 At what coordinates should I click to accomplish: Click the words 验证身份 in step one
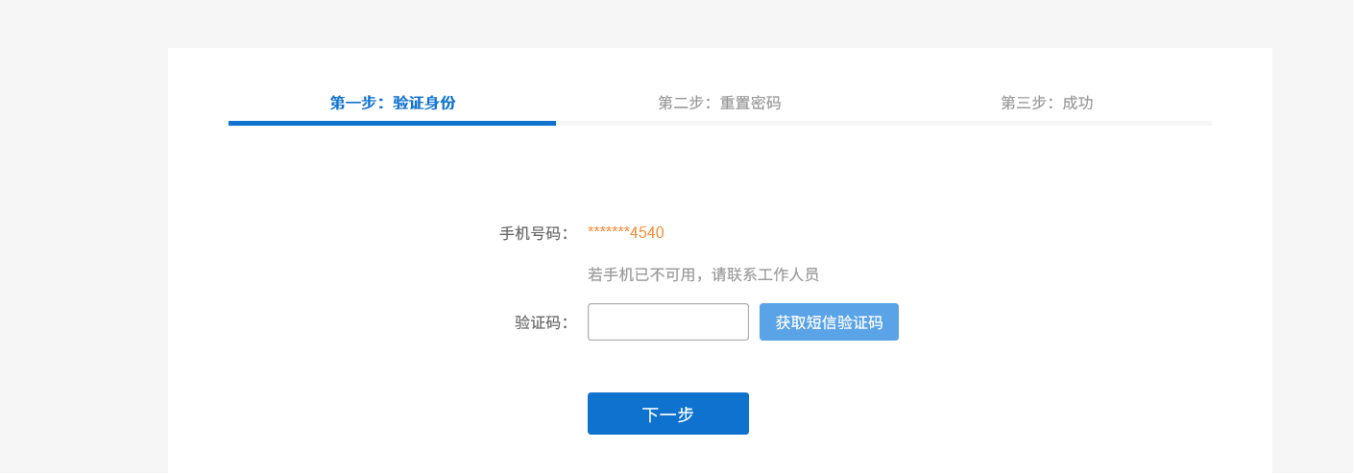[x=424, y=103]
